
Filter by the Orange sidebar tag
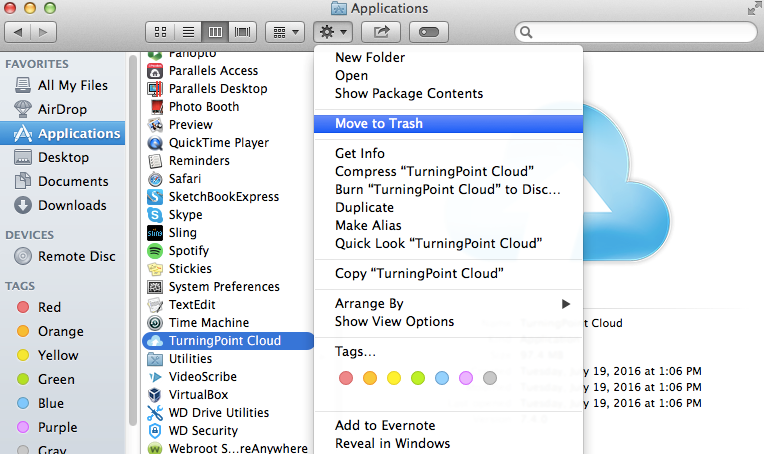[x=62, y=331]
